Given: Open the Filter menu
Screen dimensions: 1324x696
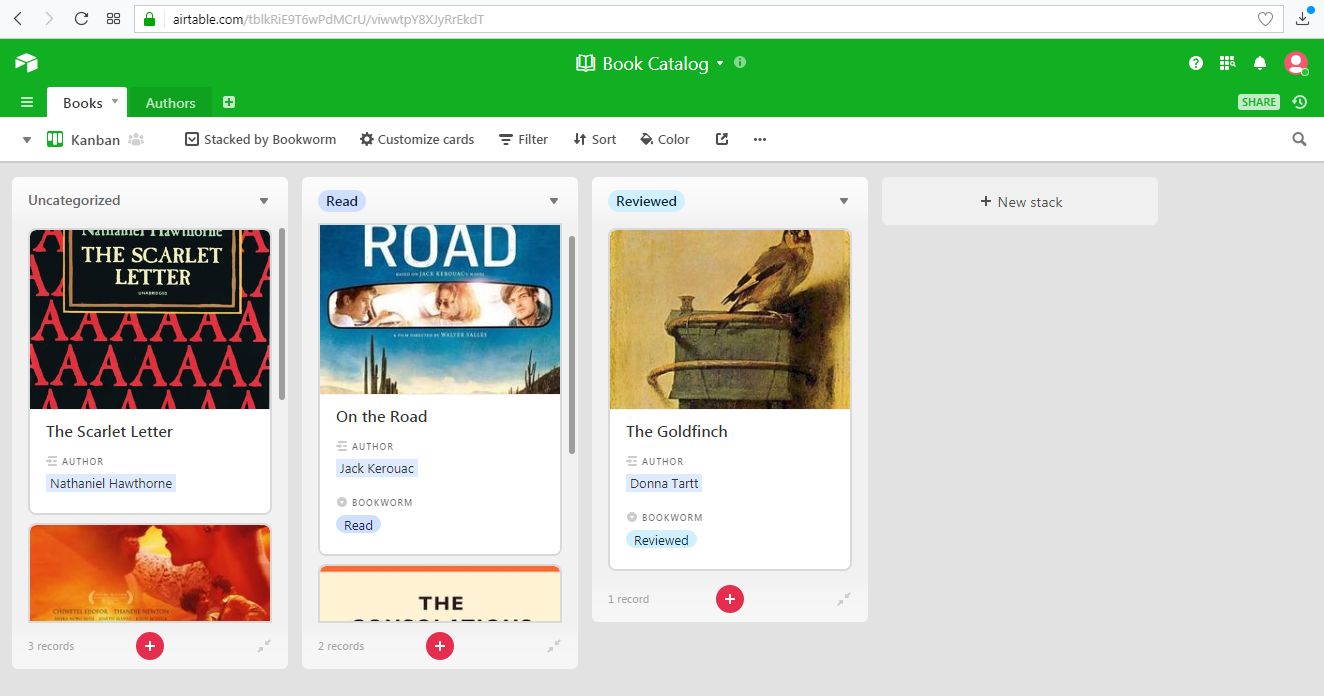Looking at the screenshot, I should tap(523, 139).
